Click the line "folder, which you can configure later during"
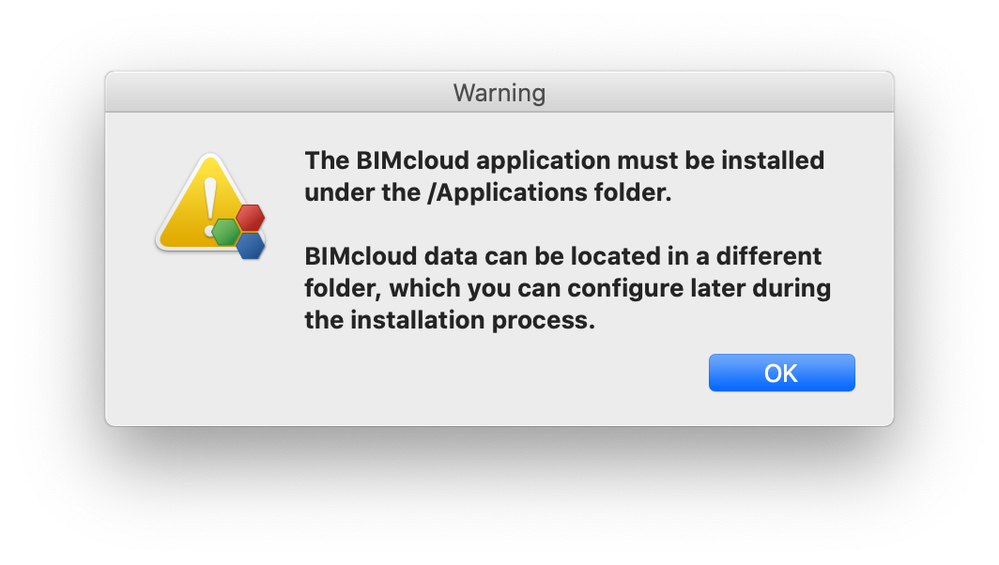 [x=568, y=289]
